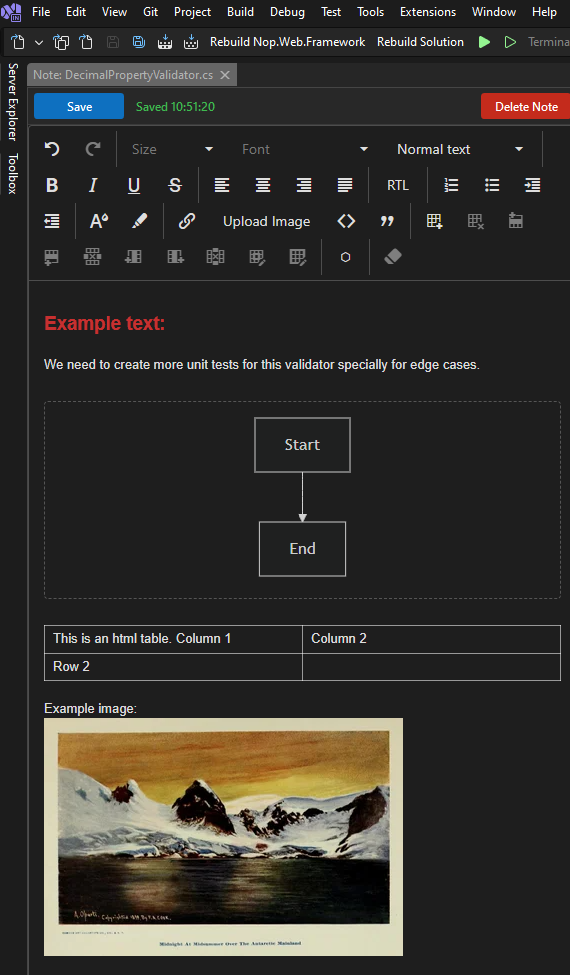The width and height of the screenshot is (570, 975).
Task: Insert a numbered list
Action: [x=451, y=185]
